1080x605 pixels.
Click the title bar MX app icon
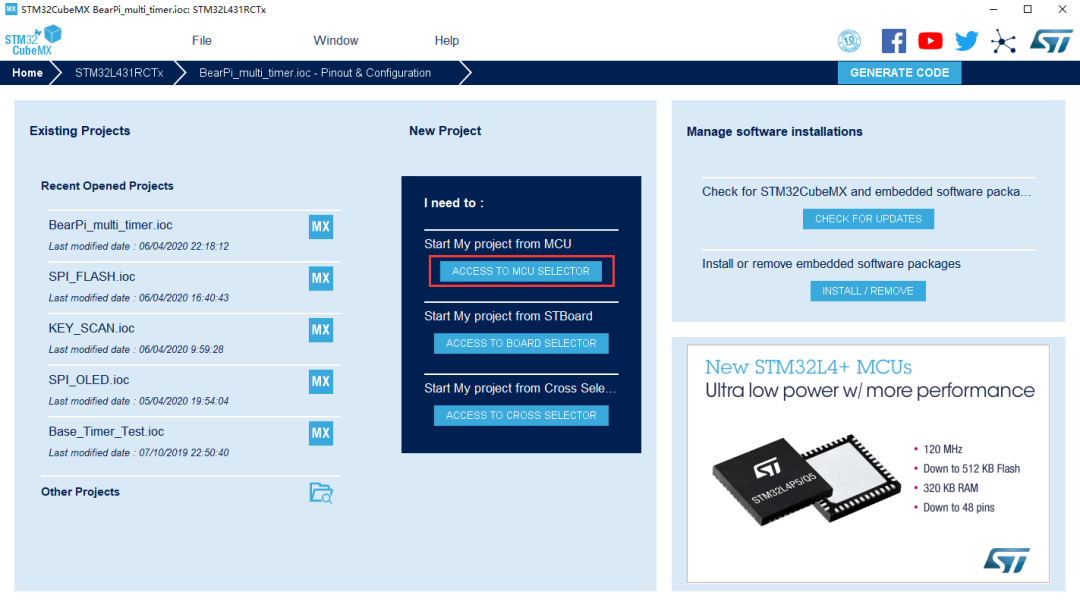click(10, 9)
